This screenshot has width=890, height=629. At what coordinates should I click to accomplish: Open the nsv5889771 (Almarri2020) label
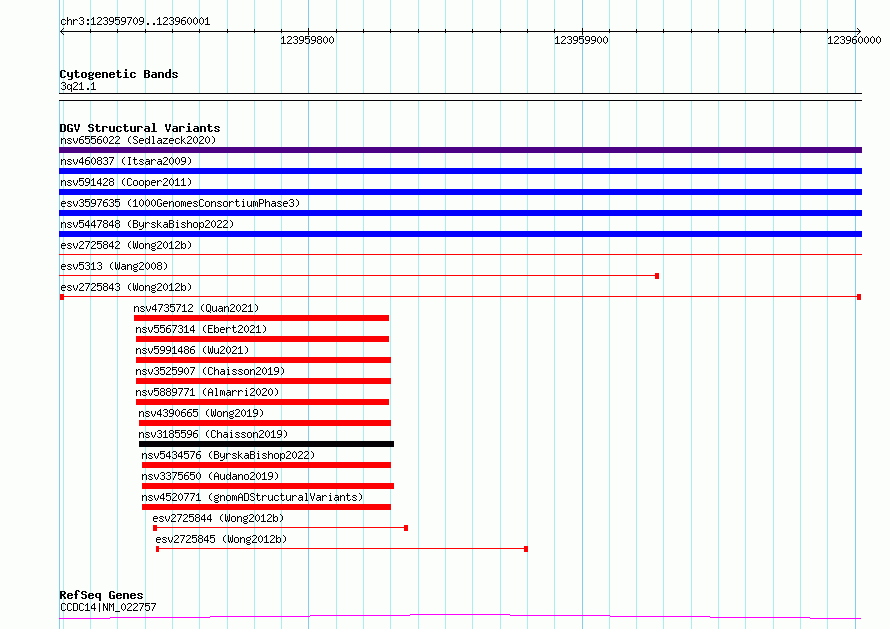click(x=207, y=392)
